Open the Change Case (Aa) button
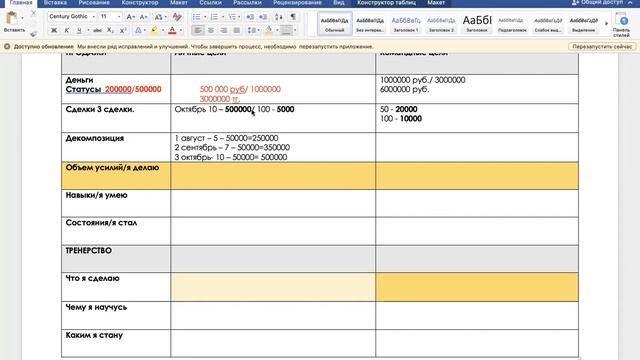Screen dimensions: 640x360 pyautogui.click(x=158, y=17)
